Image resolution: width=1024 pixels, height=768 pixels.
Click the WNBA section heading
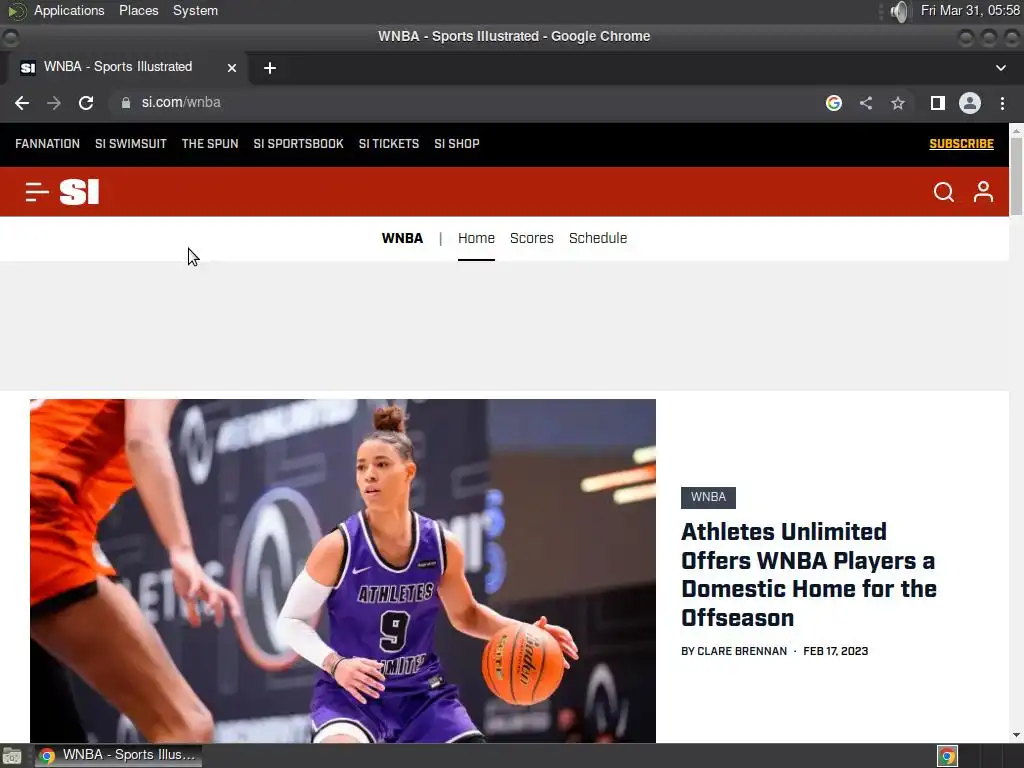tap(402, 238)
